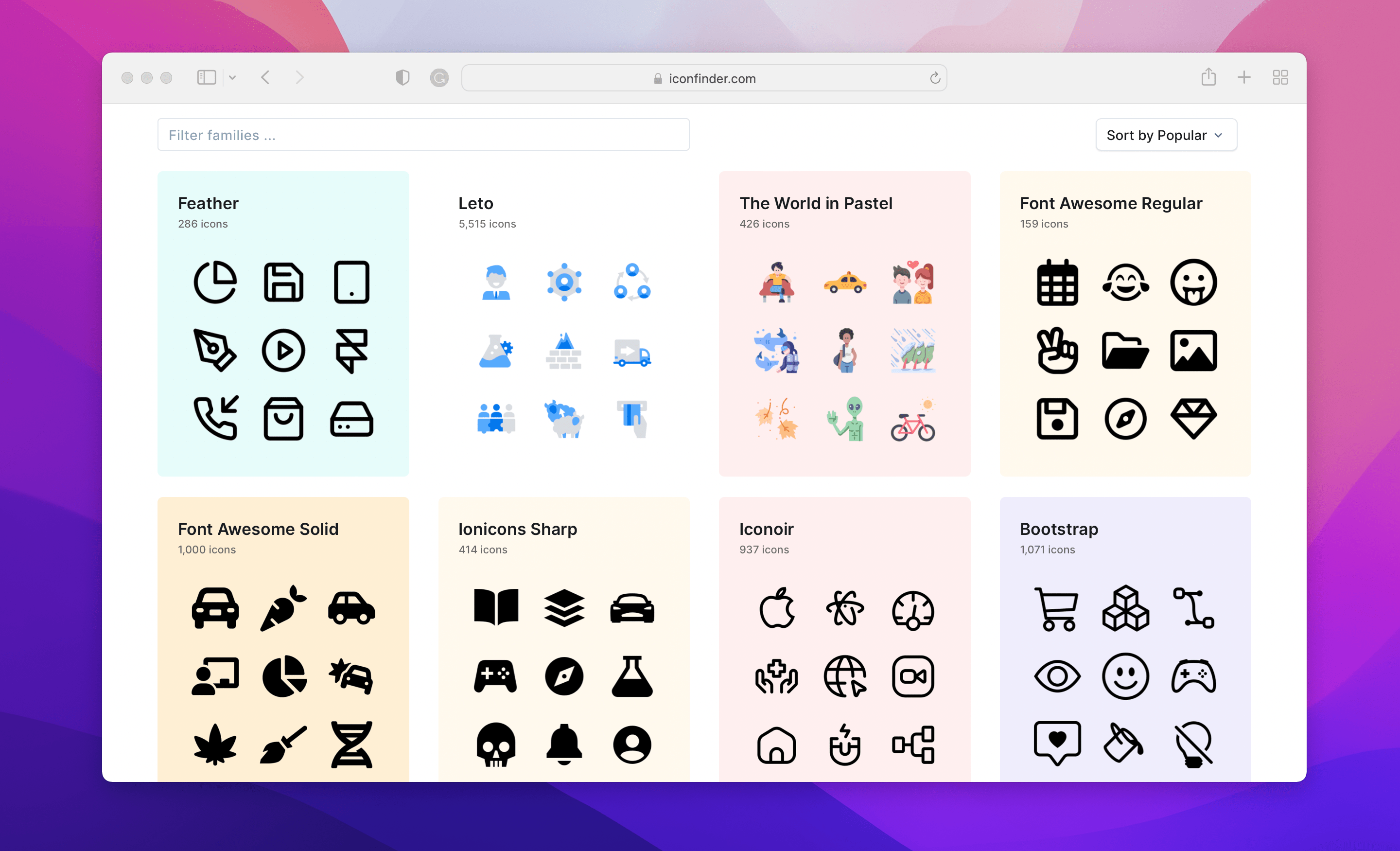The height and width of the screenshot is (851, 1400).
Task: Choose the Ionicons Sharp game controller icon
Action: click(496, 676)
